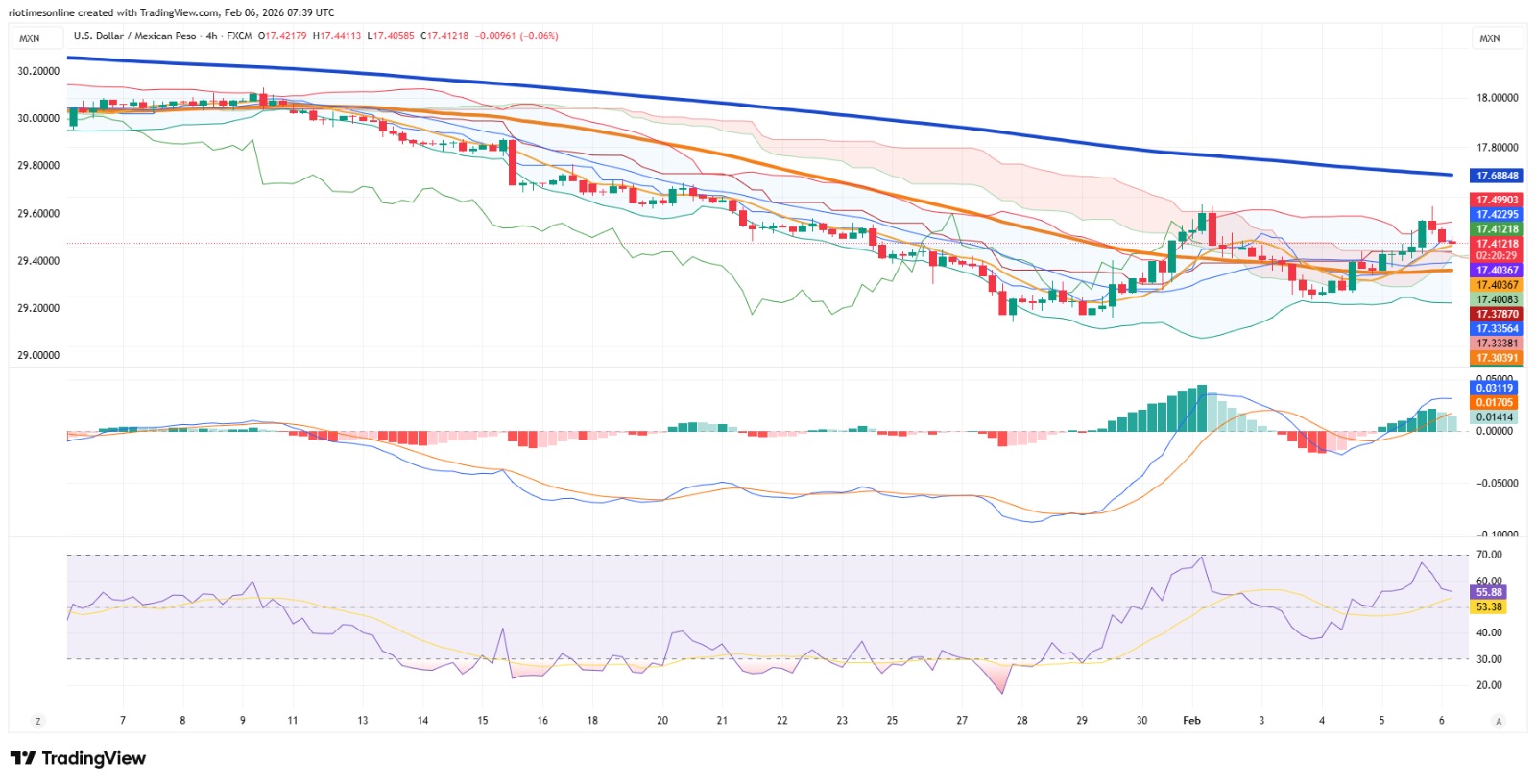
Task: Click the date 15 on the time axis
Action: 483,720
